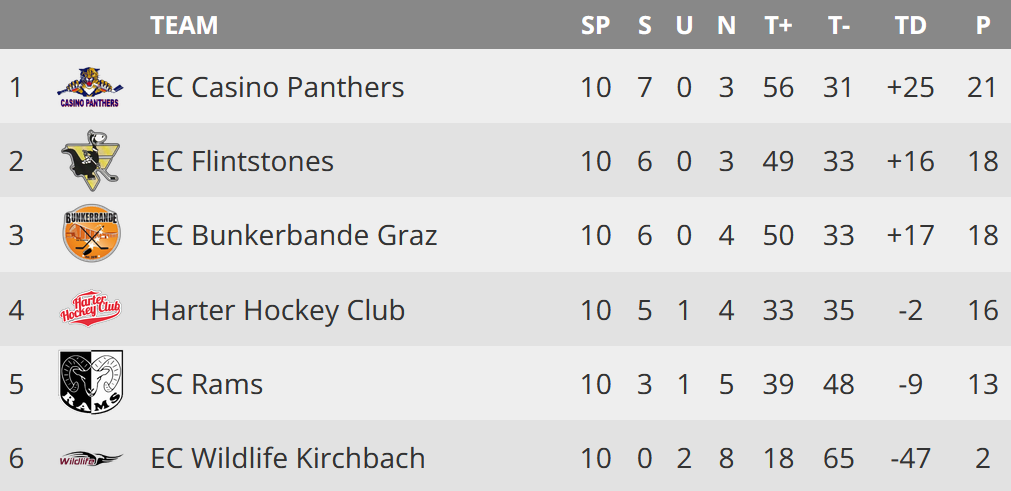This screenshot has width=1011, height=491.
Task: Open Harter Hockey Club team page
Action: (x=278, y=310)
